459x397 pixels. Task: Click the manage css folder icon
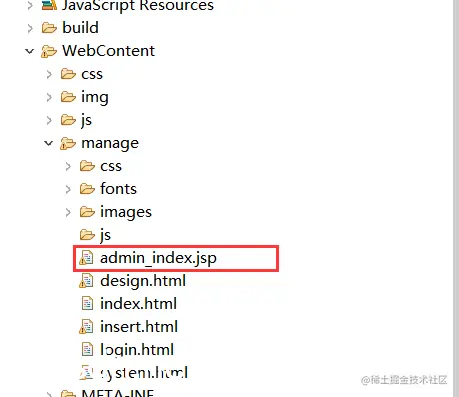pyautogui.click(x=87, y=166)
